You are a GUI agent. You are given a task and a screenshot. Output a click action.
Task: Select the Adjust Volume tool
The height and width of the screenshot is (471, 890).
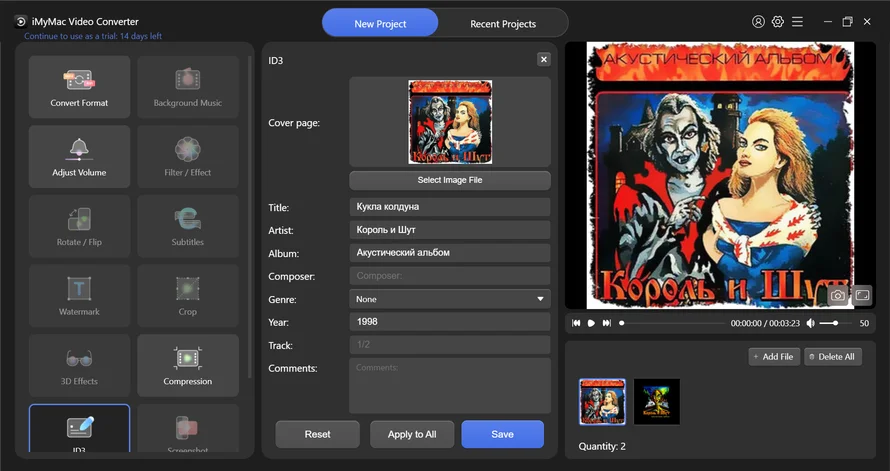coord(79,157)
